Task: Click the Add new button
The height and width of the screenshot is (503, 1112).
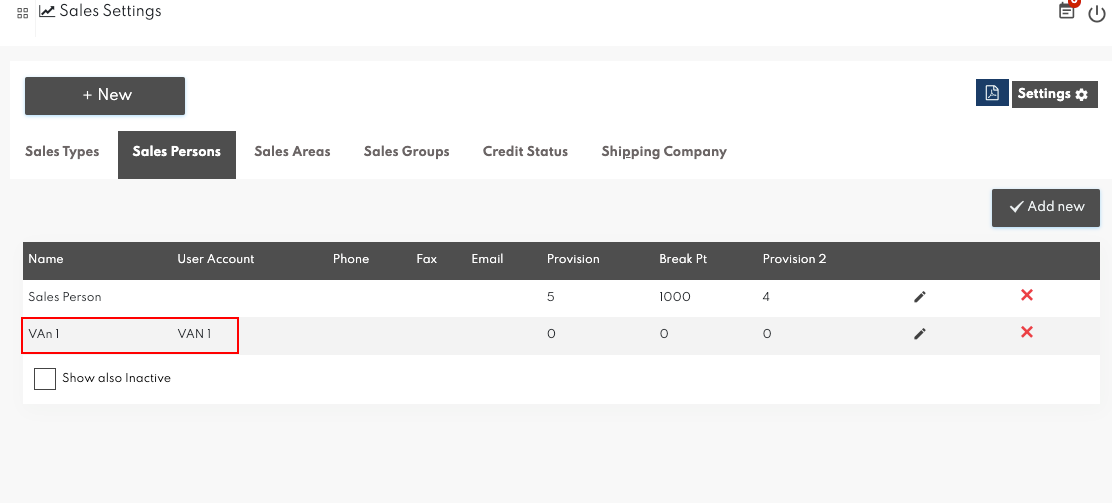Action: pyautogui.click(x=1046, y=207)
